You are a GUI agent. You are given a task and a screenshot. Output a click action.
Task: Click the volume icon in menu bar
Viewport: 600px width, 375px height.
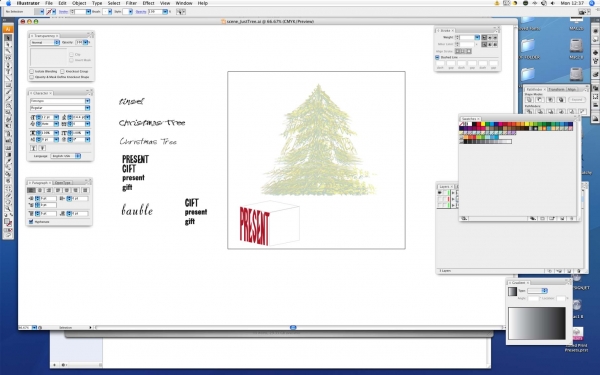(x=553, y=3)
